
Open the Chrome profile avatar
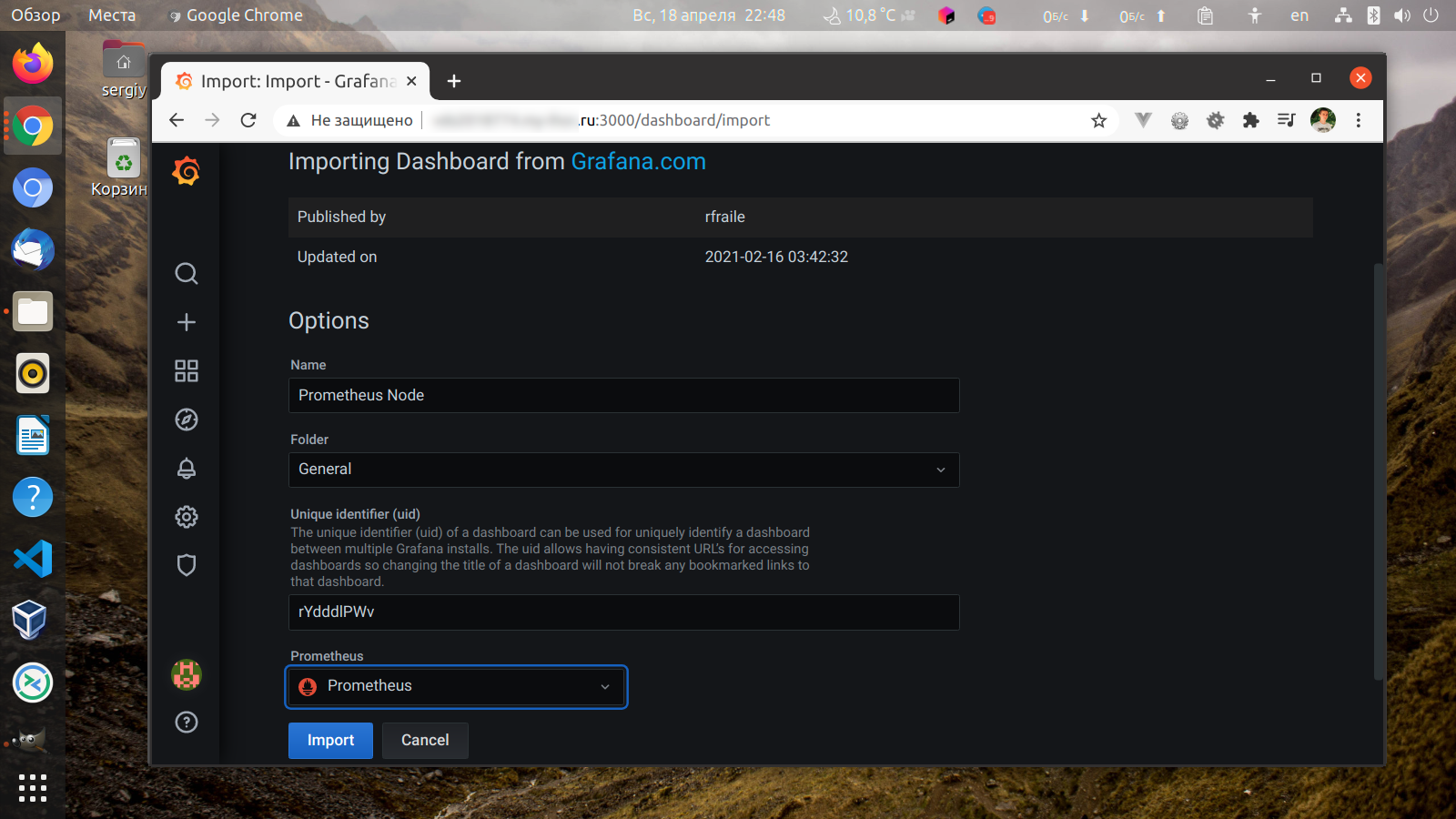click(x=1323, y=120)
